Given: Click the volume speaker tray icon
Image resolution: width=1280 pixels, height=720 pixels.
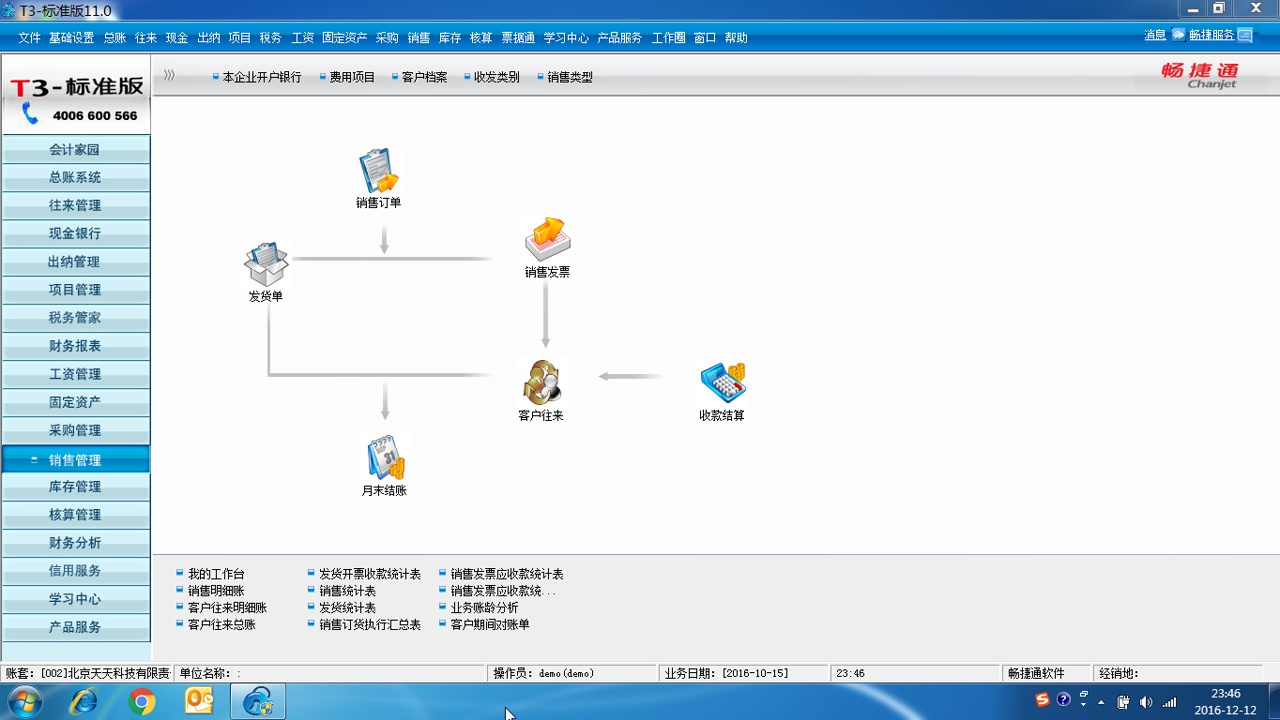Looking at the screenshot, I should point(1146,702).
